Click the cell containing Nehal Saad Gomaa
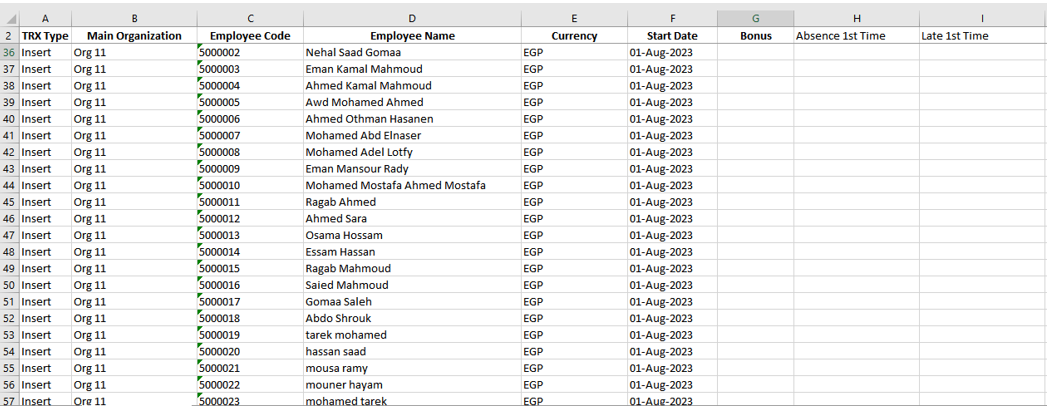The height and width of the screenshot is (406, 1048). coord(412,52)
